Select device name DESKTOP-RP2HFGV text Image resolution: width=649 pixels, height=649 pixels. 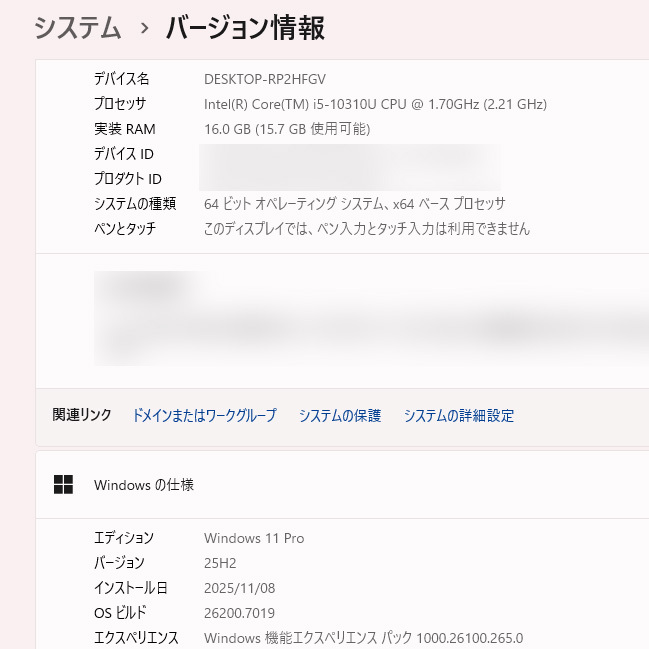(265, 79)
